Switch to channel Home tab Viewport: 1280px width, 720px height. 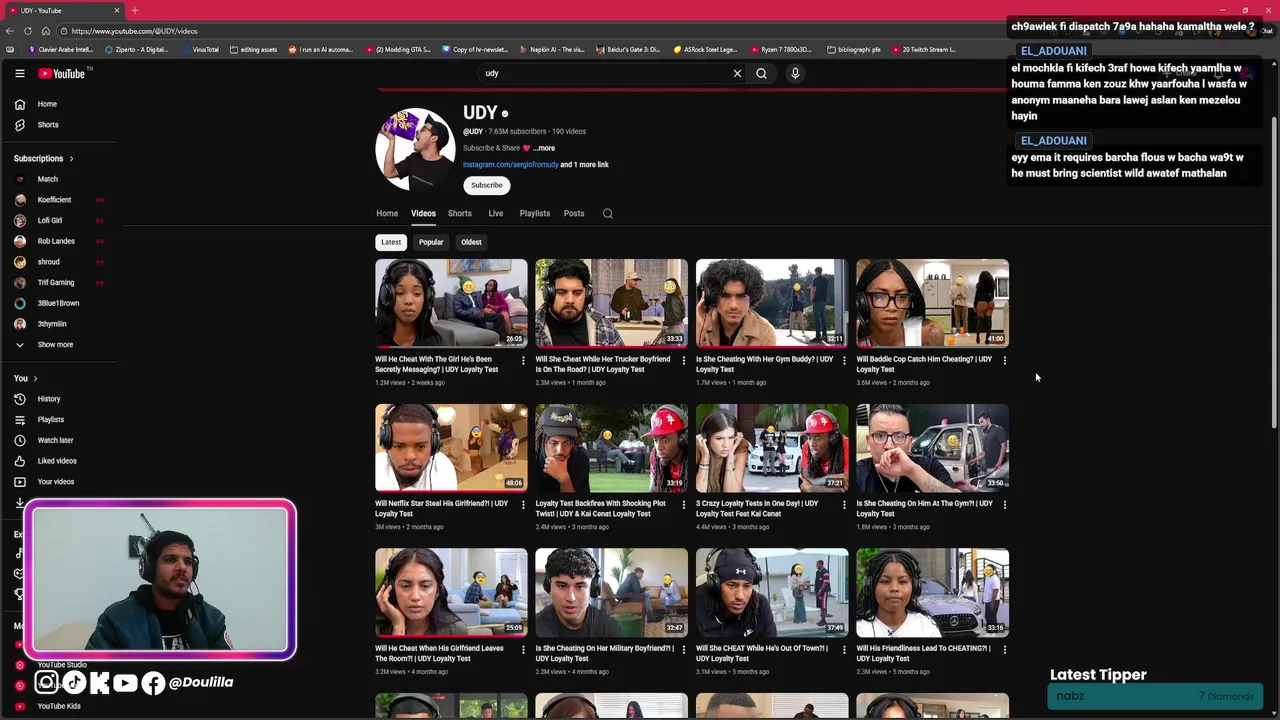[387, 213]
